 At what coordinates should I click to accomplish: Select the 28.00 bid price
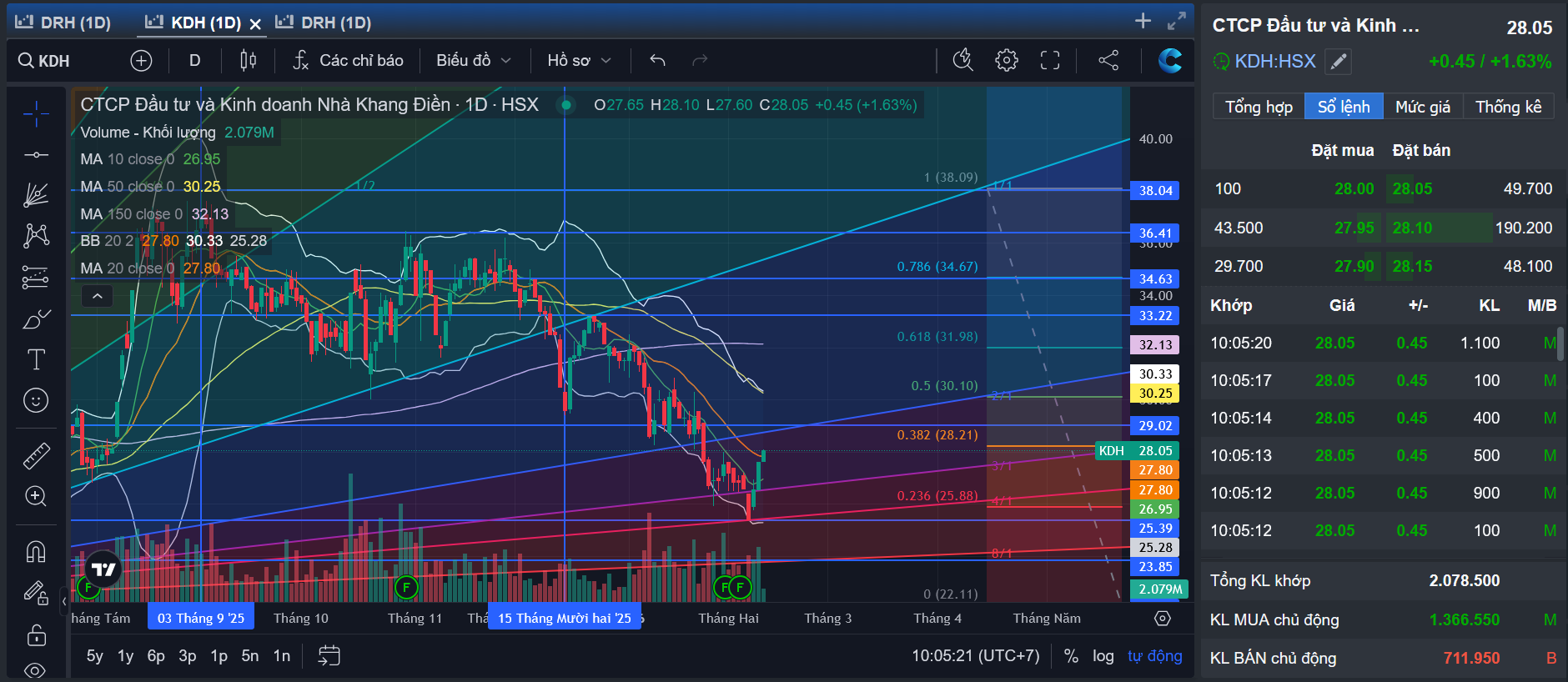tap(1354, 189)
